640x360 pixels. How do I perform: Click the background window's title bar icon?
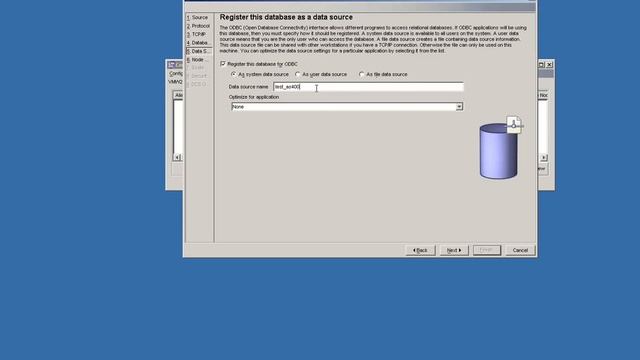172,64
